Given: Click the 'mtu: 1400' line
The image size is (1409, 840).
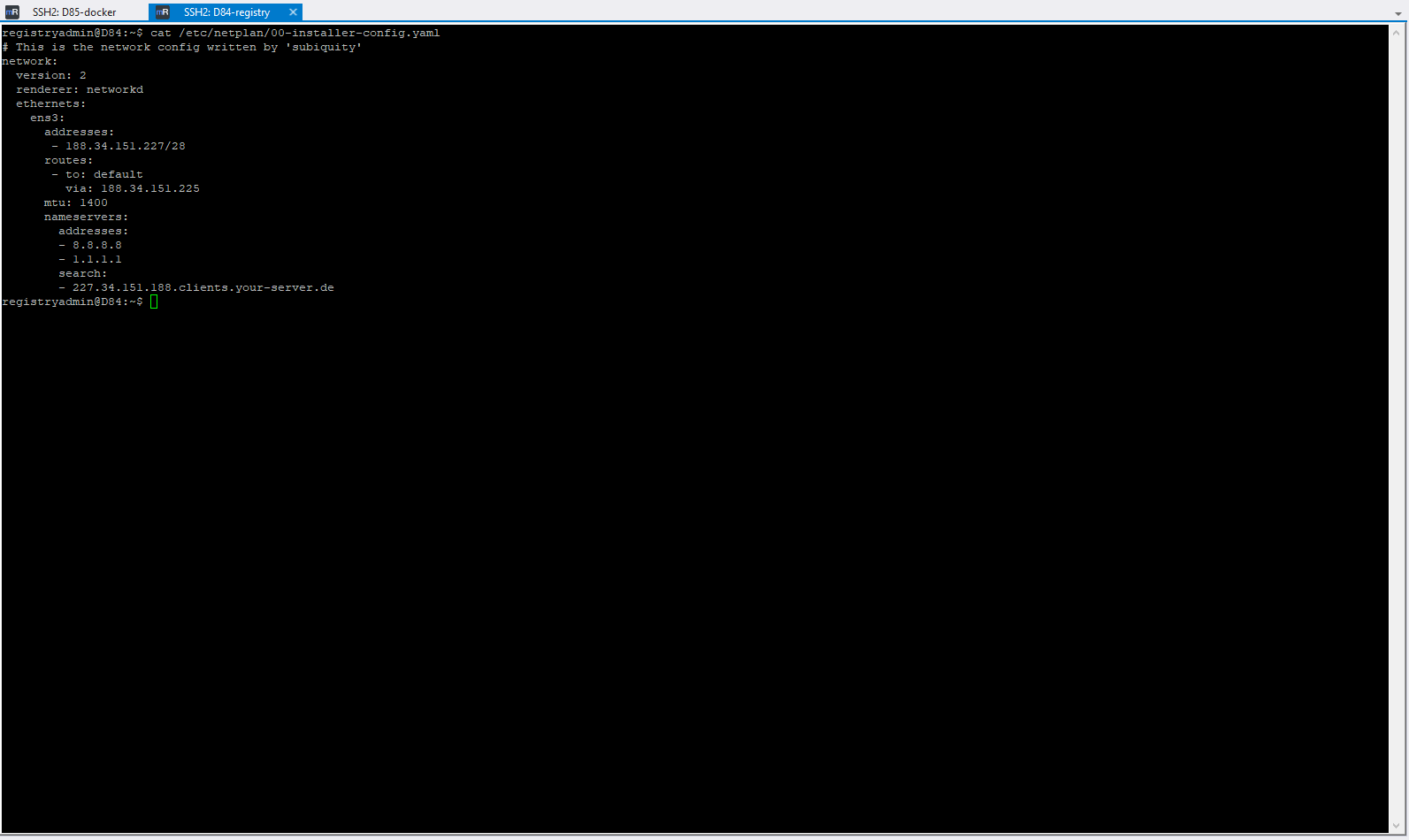Looking at the screenshot, I should 76,202.
